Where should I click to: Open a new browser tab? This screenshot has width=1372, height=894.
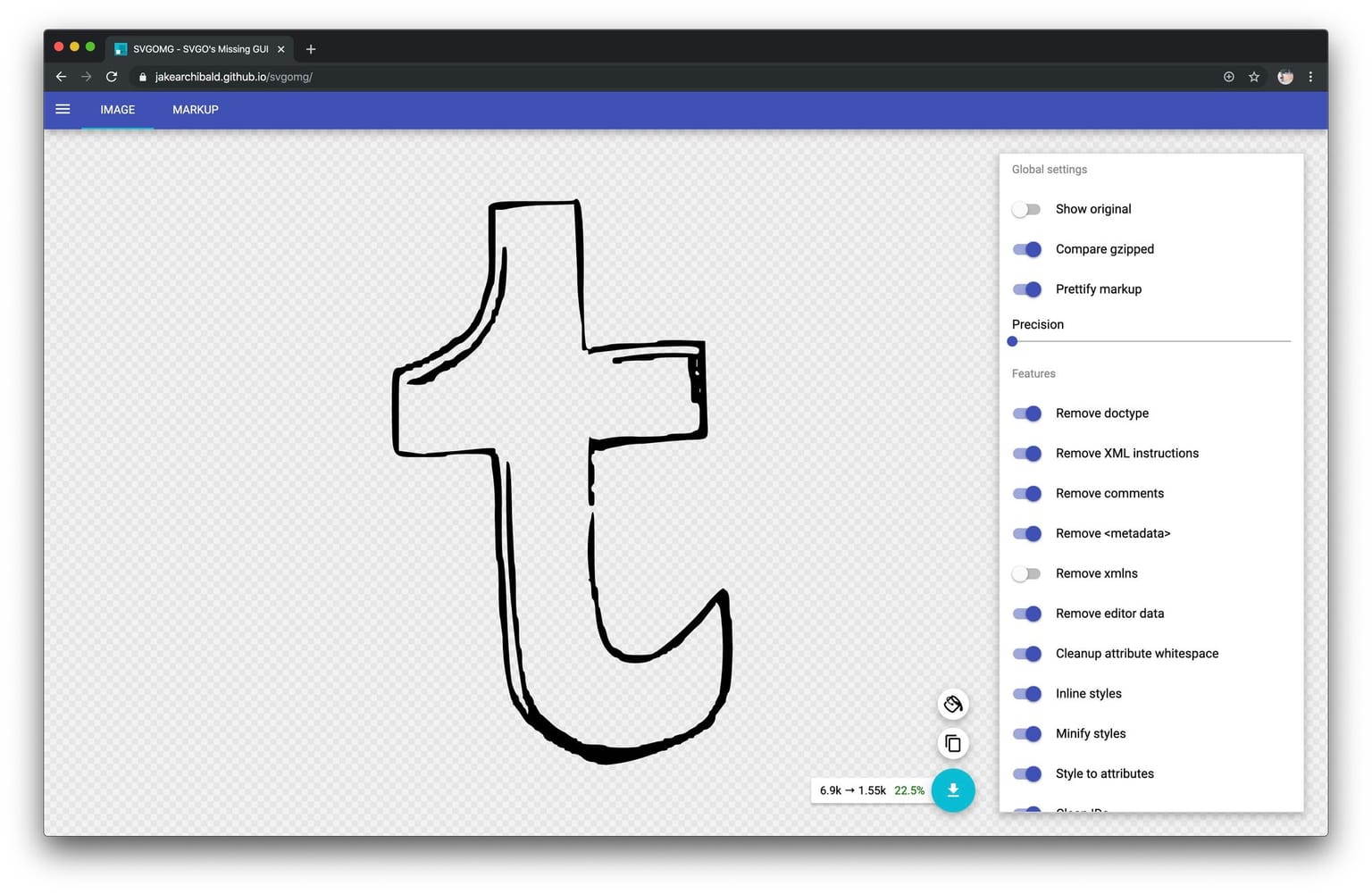point(311,49)
